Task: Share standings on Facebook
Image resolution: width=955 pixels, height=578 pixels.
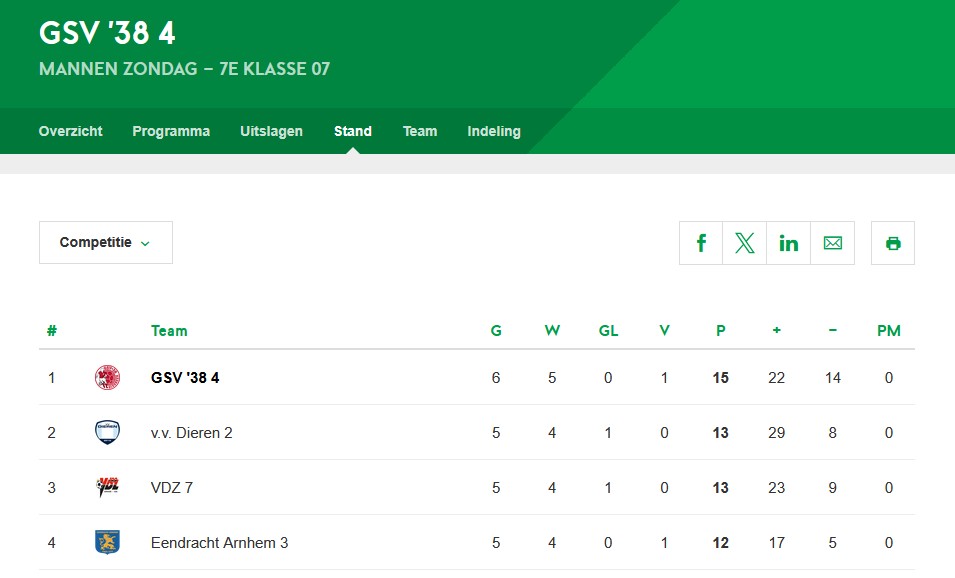Action: (x=701, y=243)
